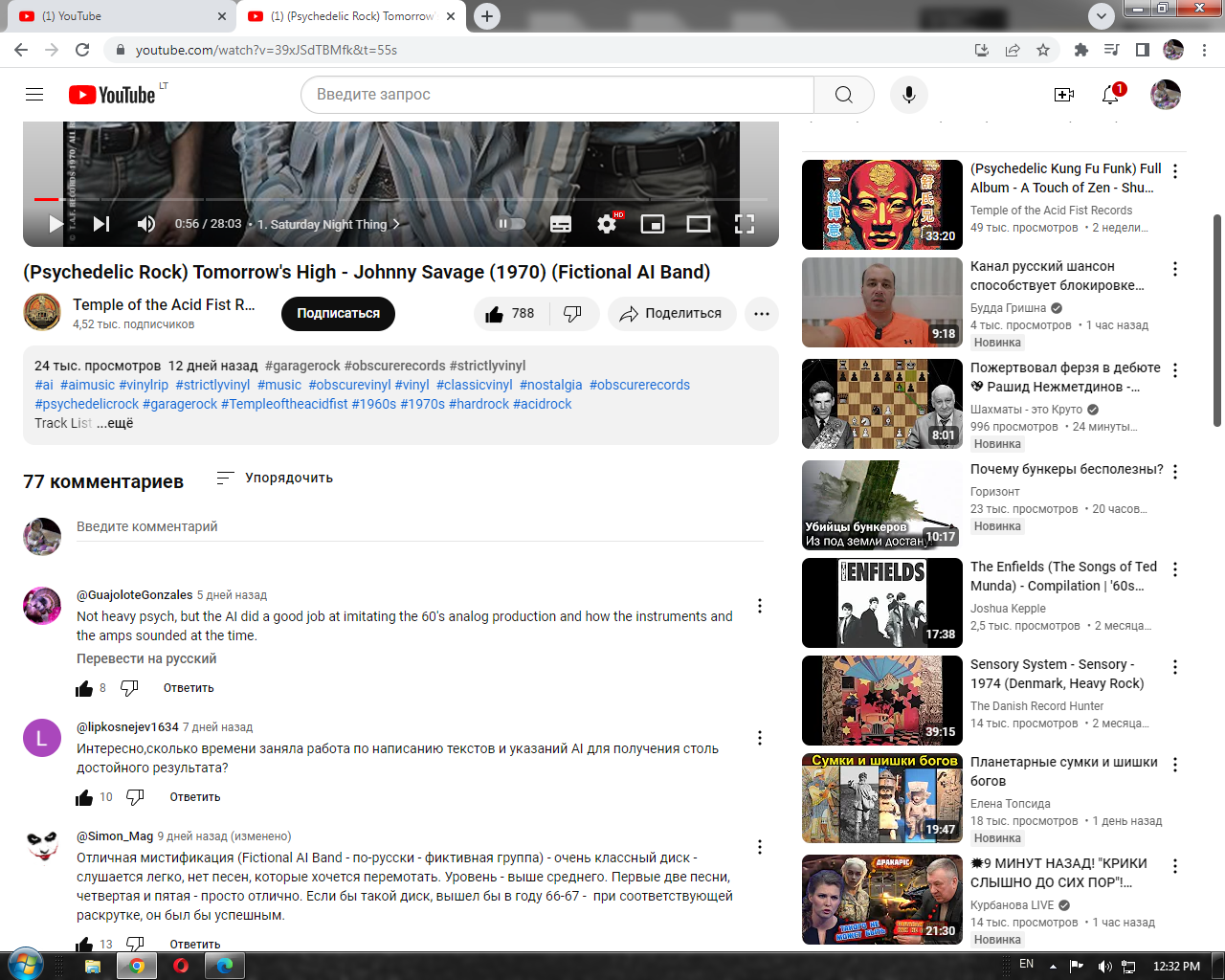Viewport: 1225px width, 980px height.
Task: Dislike the video with thumbs down
Action: click(x=573, y=314)
